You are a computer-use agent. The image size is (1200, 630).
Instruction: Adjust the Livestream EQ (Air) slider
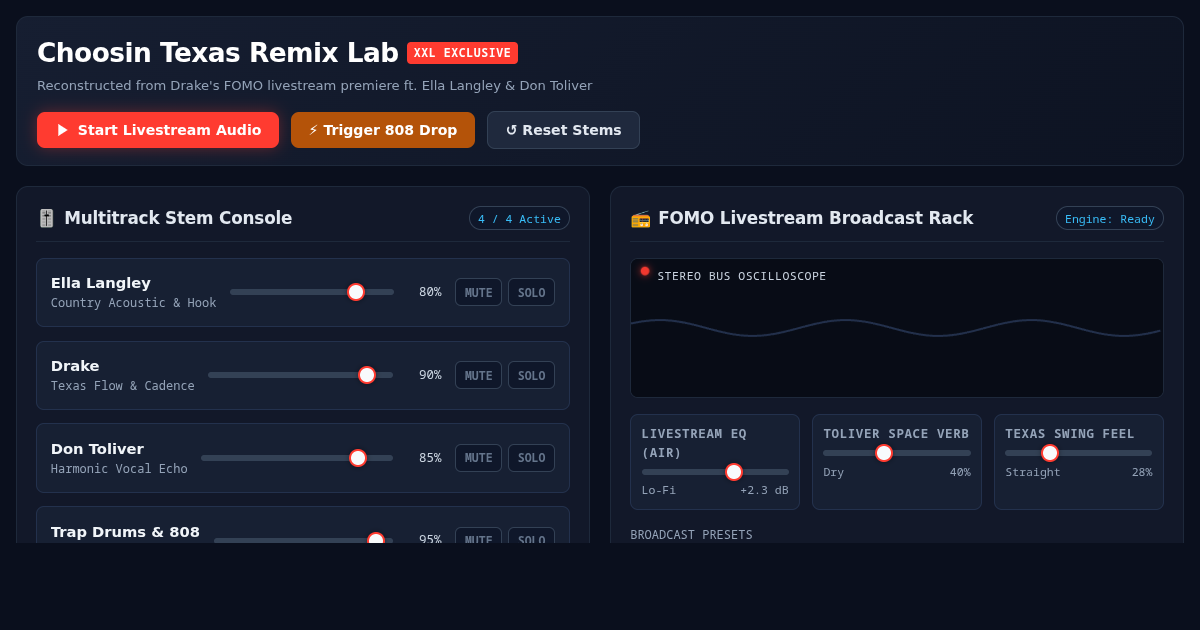(715, 472)
